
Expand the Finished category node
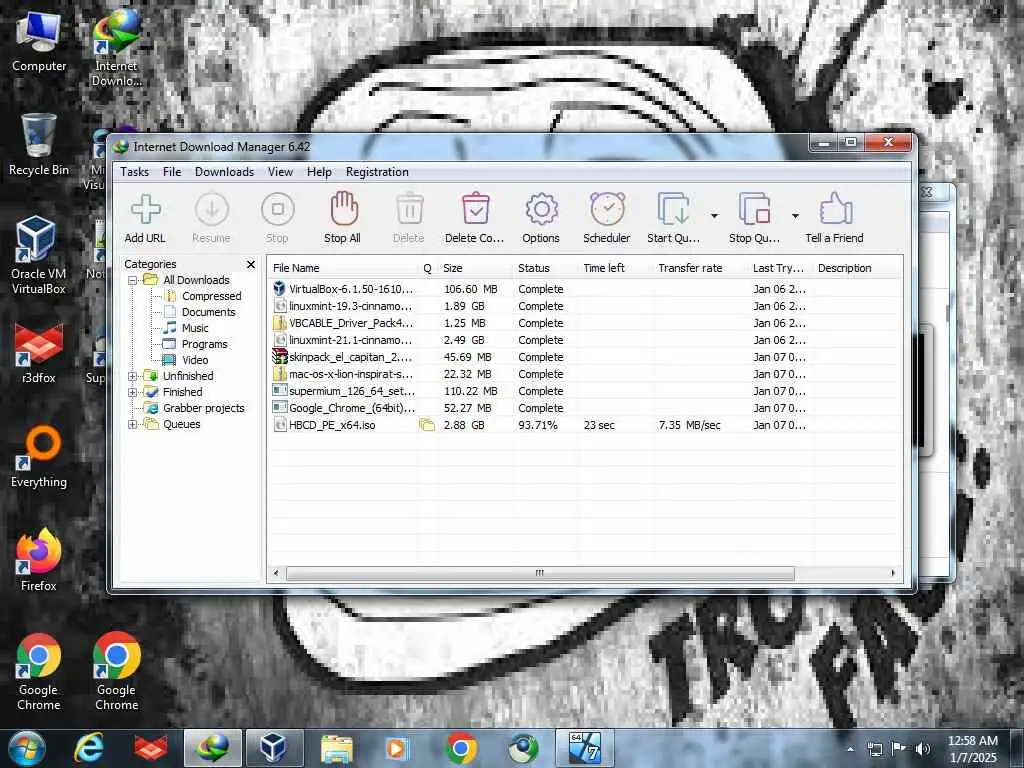[x=133, y=392]
